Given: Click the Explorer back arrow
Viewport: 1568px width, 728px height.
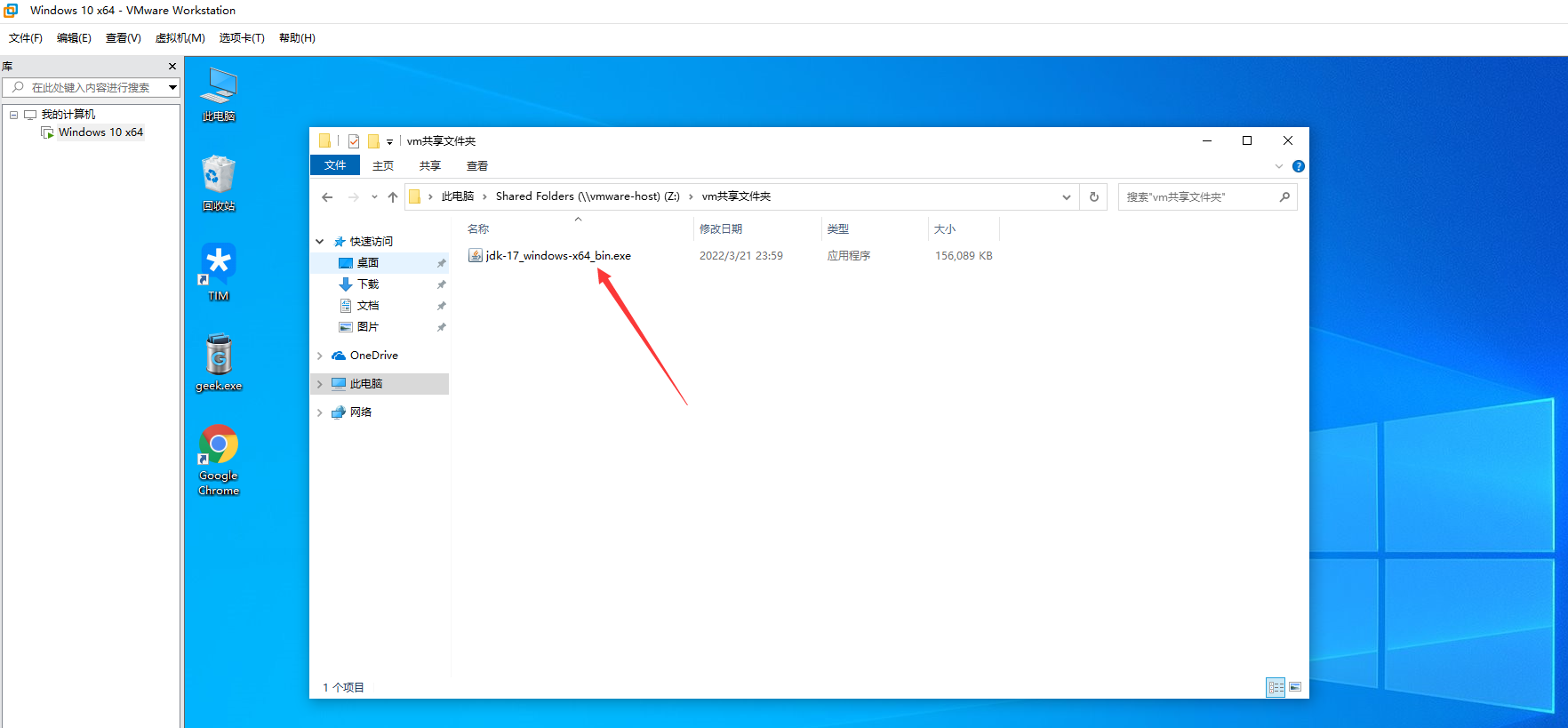Looking at the screenshot, I should click(x=327, y=197).
